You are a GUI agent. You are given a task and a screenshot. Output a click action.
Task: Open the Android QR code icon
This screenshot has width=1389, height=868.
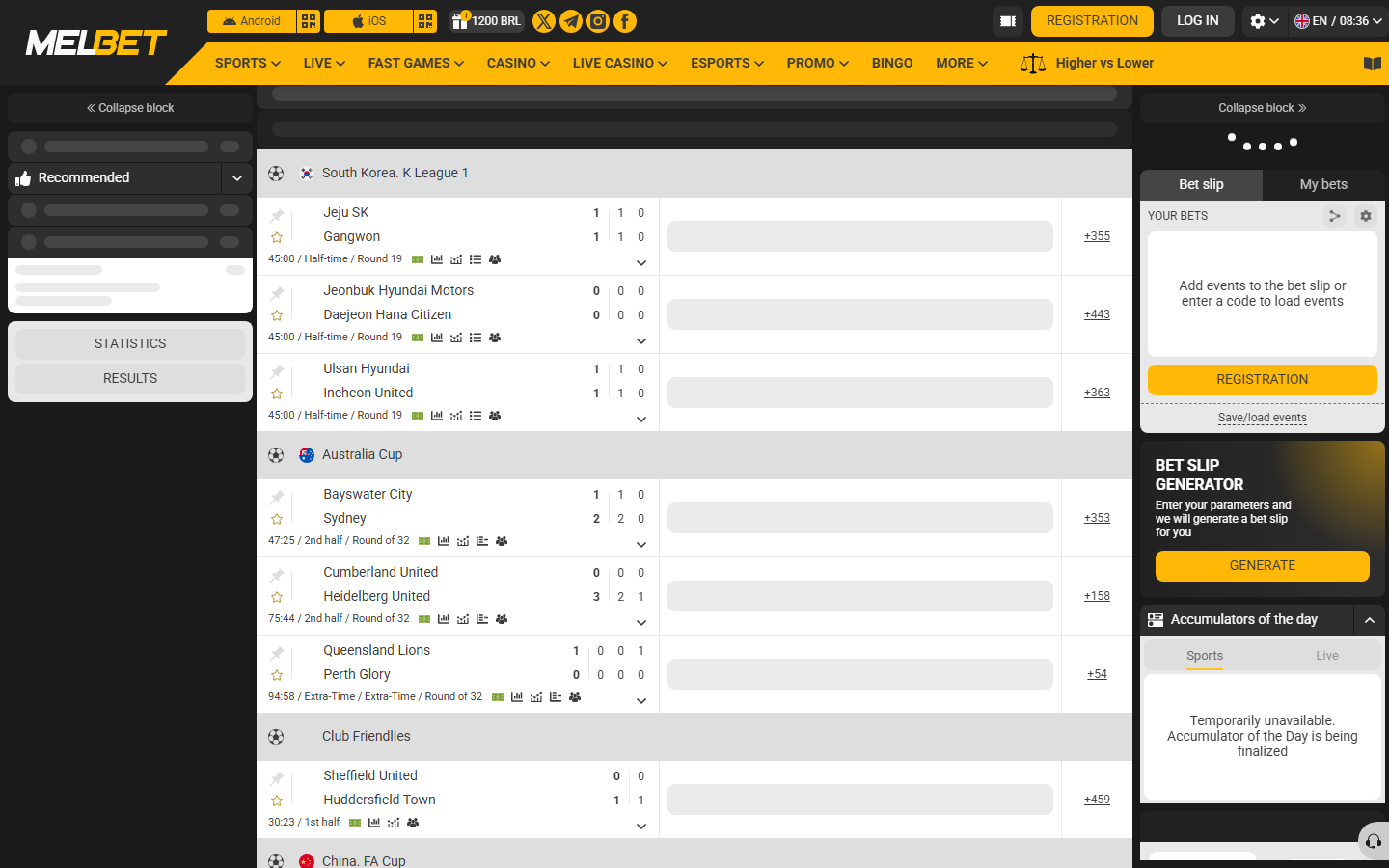tap(309, 21)
